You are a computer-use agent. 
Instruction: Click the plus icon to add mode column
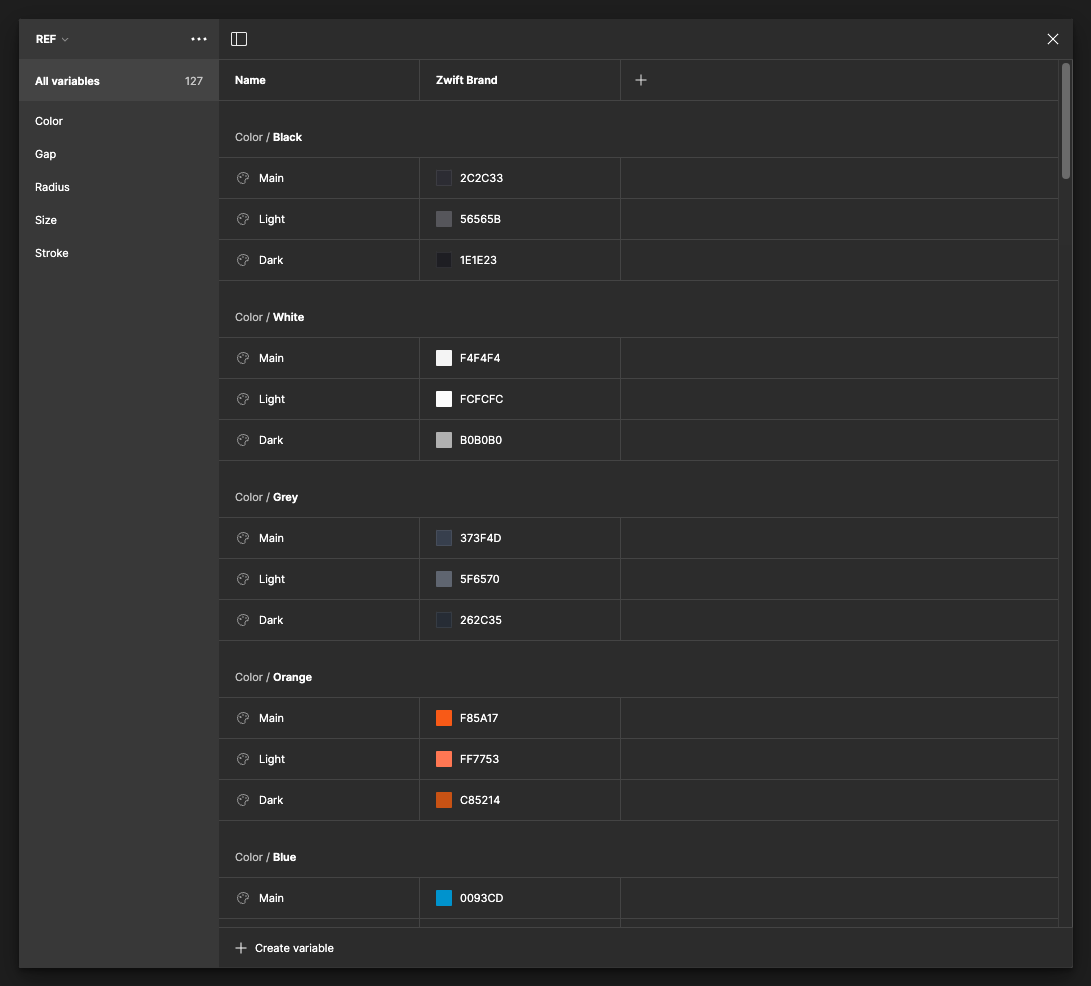641,80
